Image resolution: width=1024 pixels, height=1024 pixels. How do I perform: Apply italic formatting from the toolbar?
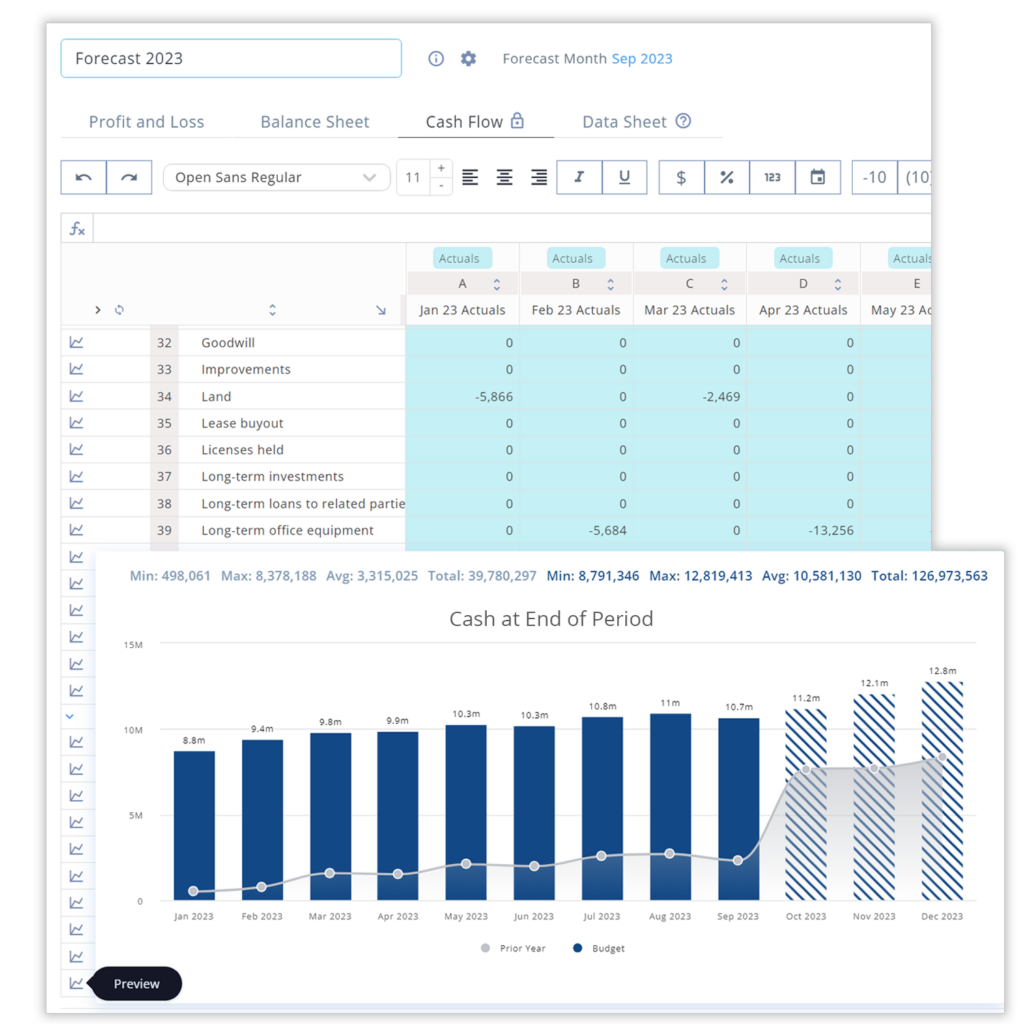tap(579, 177)
